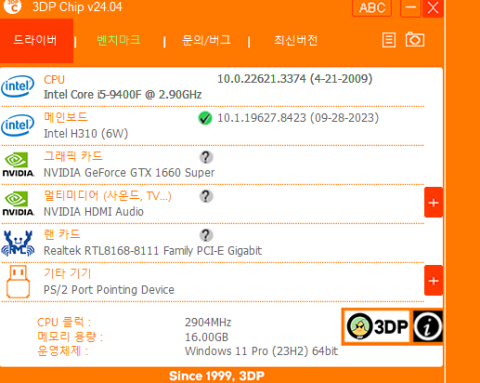This screenshot has height=383, width=480.
Task: Expand the 멀티미디어 devices with plus button
Action: click(433, 202)
